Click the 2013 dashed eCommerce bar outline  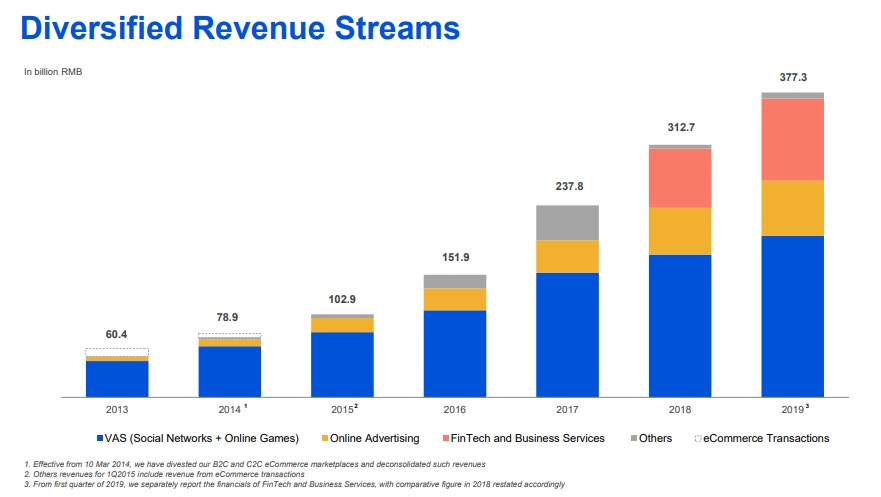click(117, 352)
